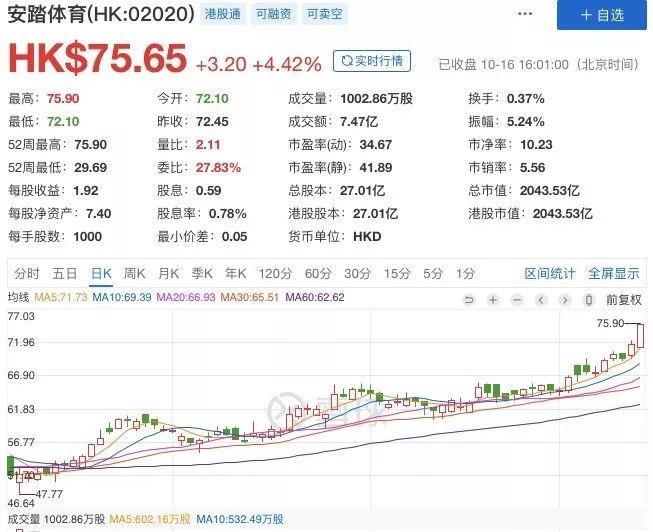Click the latest candlestick on the chart
This screenshot has height=532, width=653.
click(641, 336)
